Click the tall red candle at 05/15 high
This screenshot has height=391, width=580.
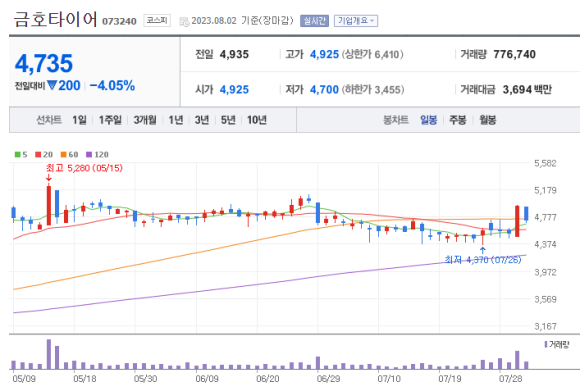(49, 205)
